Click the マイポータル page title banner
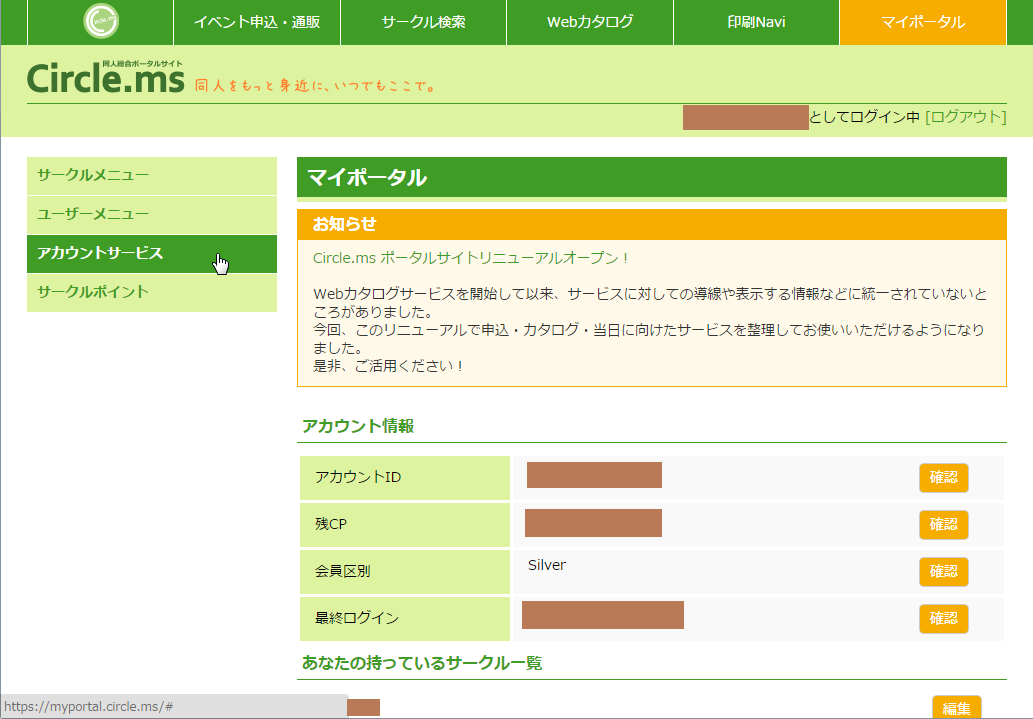The height and width of the screenshot is (719, 1033). click(x=652, y=177)
